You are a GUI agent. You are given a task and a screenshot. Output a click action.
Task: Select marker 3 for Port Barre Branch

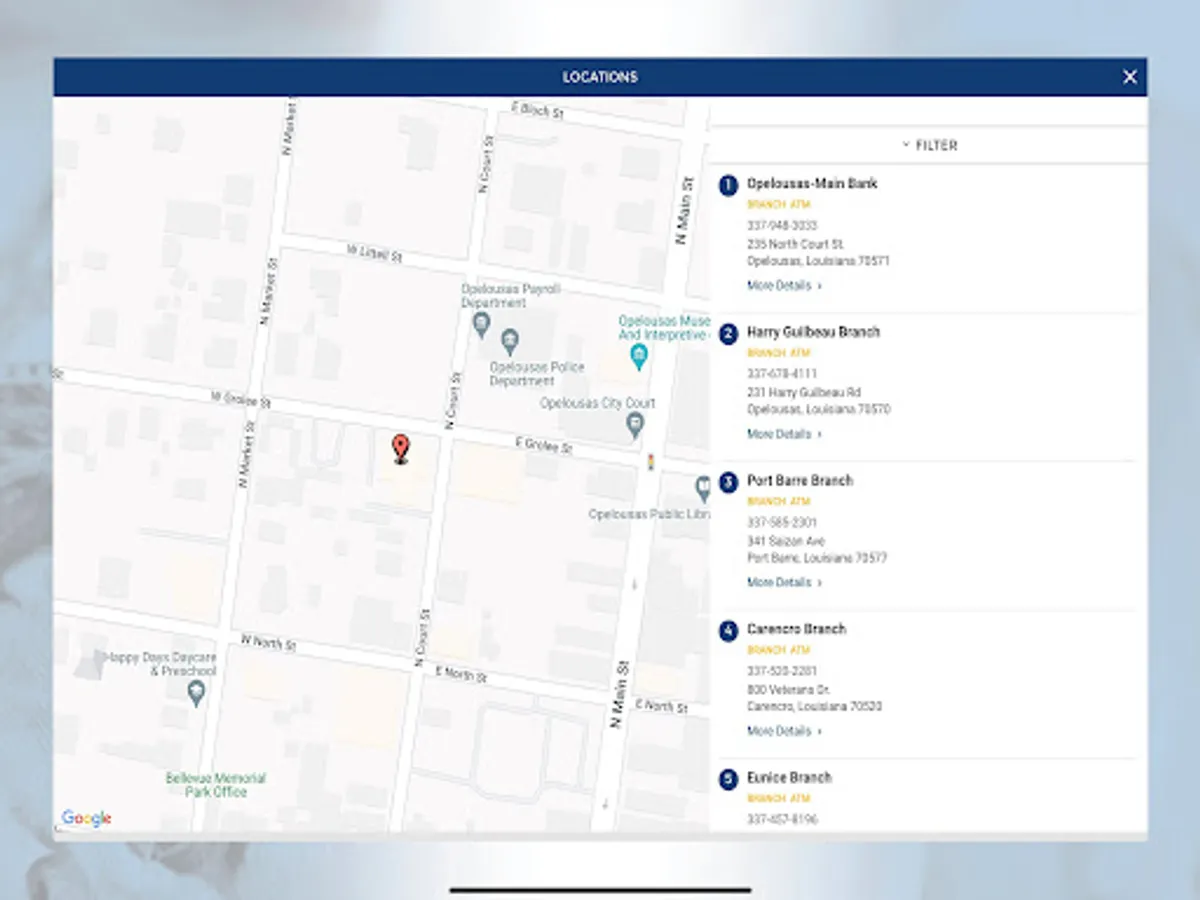click(x=728, y=482)
